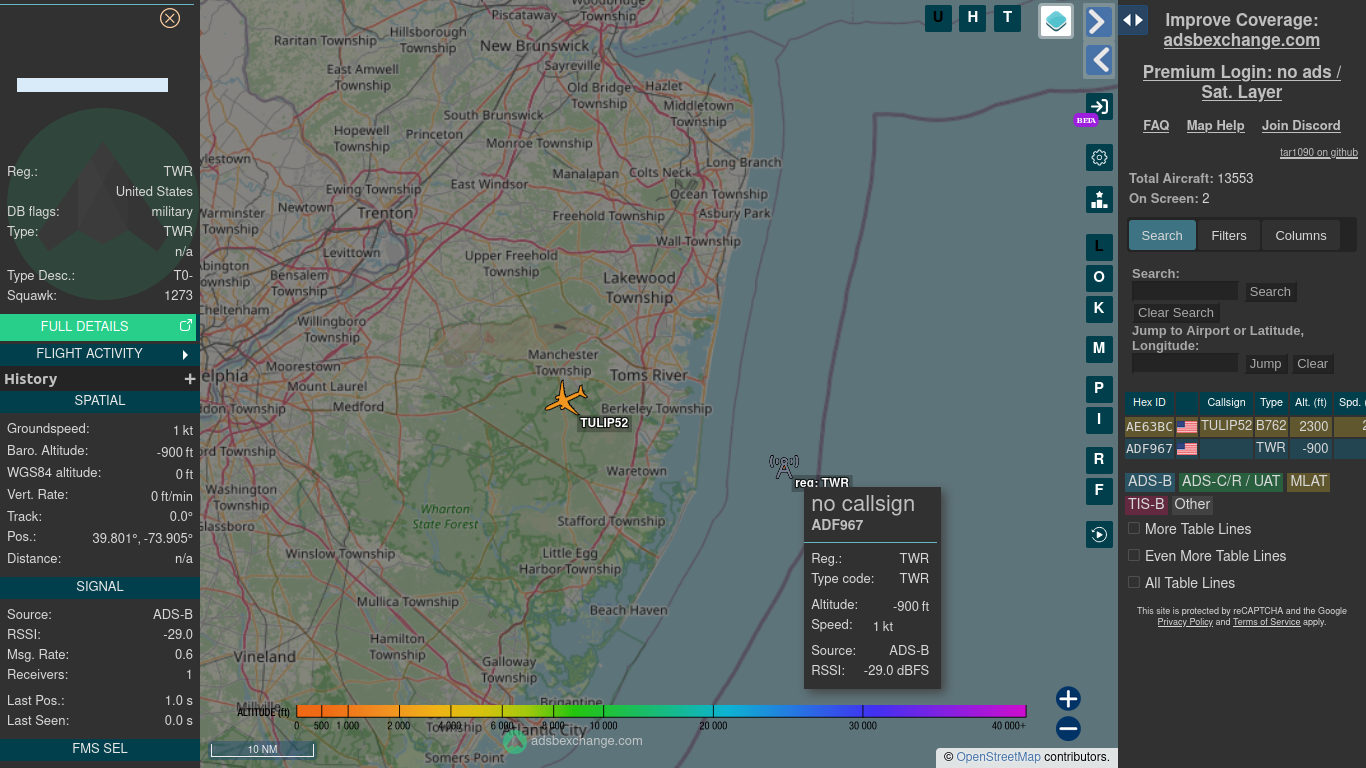Sort table by Alt. (ft) column

tap(1310, 402)
